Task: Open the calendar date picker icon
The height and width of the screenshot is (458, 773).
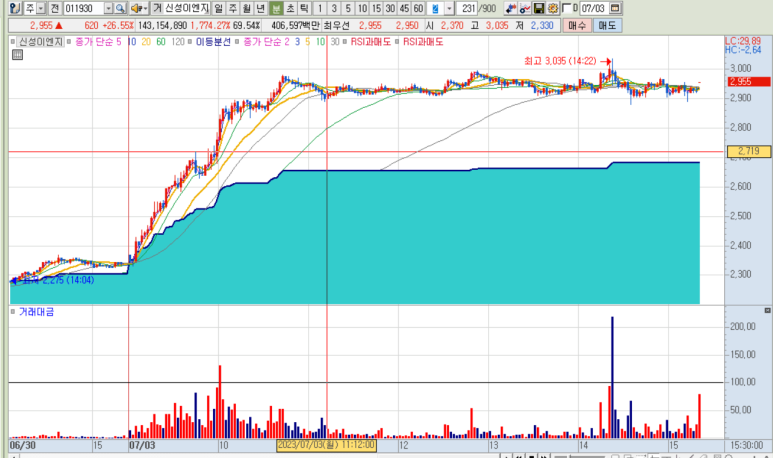Action: point(615,8)
